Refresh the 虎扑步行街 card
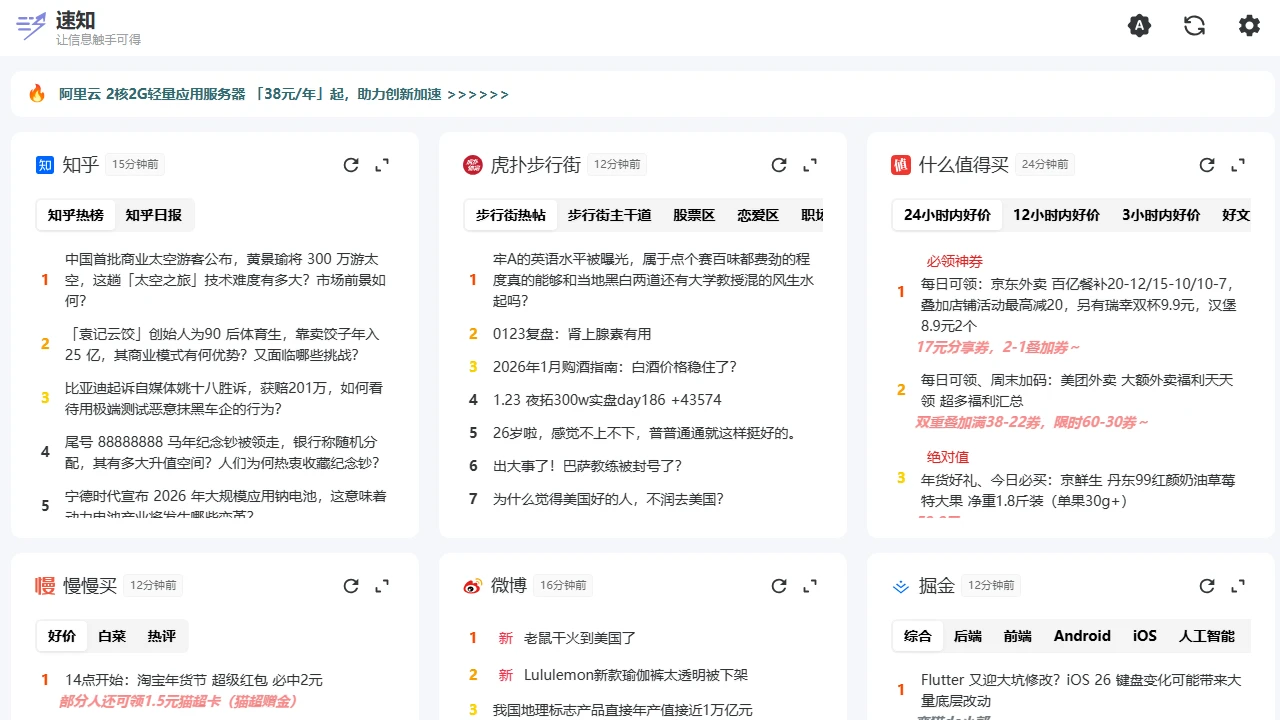 [779, 165]
